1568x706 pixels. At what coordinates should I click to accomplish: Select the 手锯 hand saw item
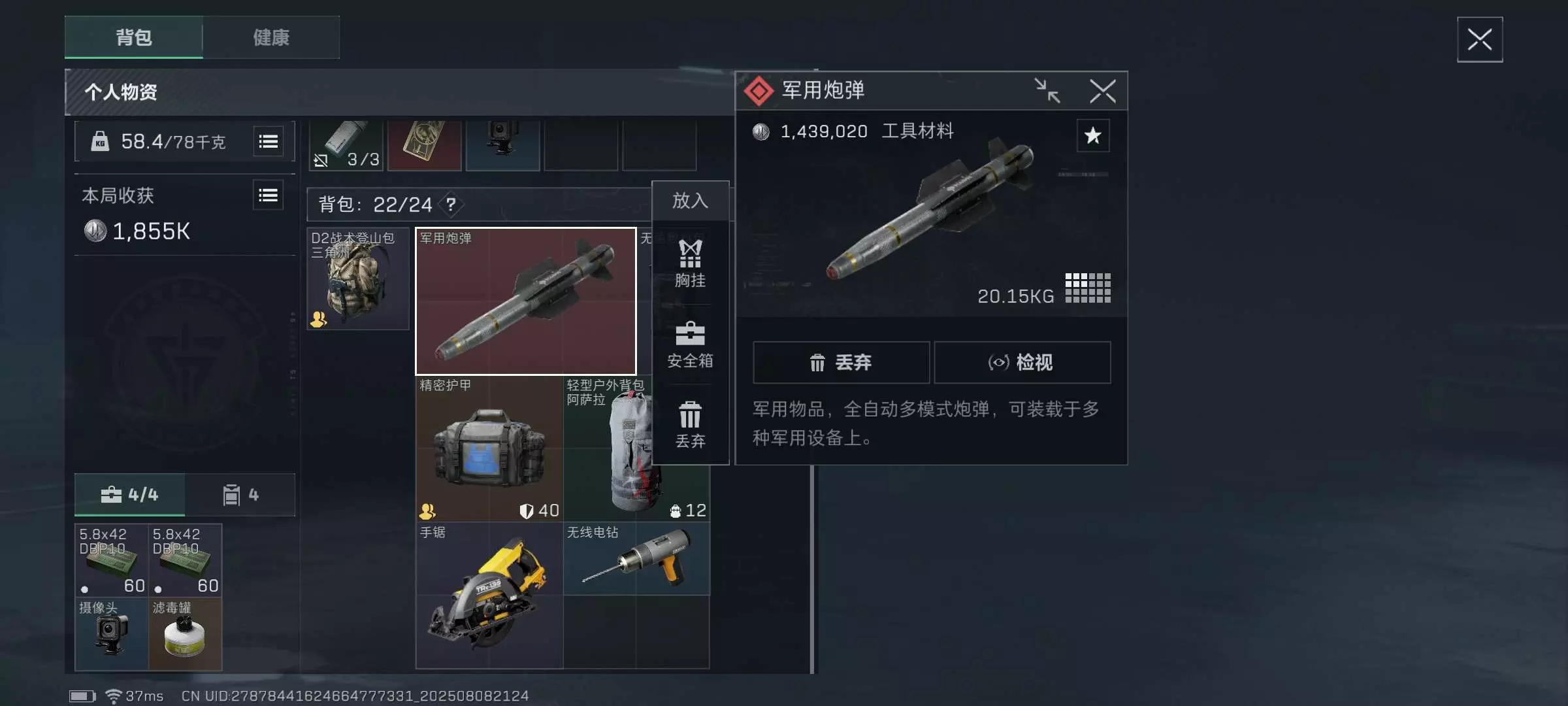pos(489,595)
